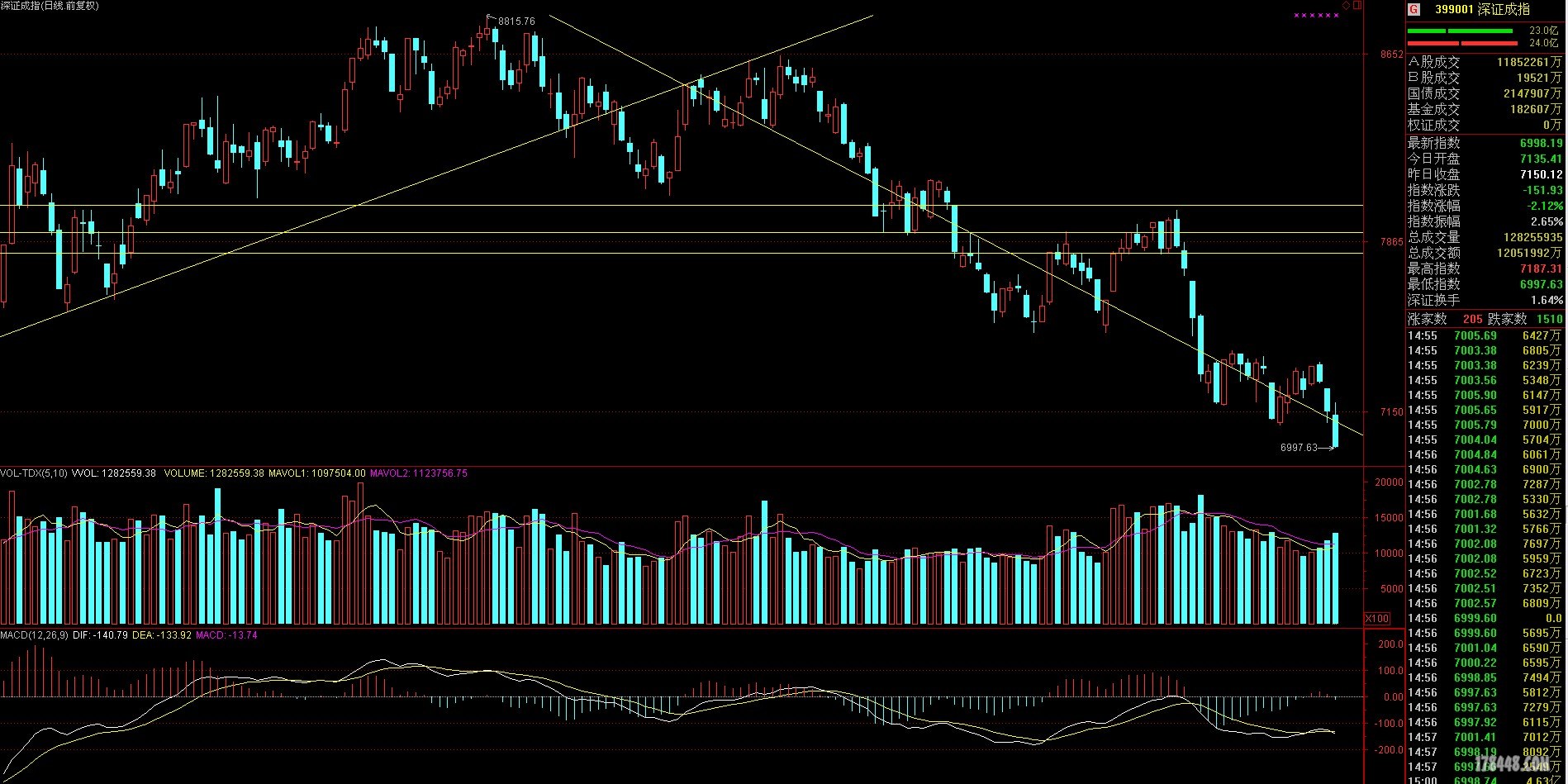Screen dimensions: 1568x784
Task: Click the tick row with price 7001.04
Action: [1485, 648]
